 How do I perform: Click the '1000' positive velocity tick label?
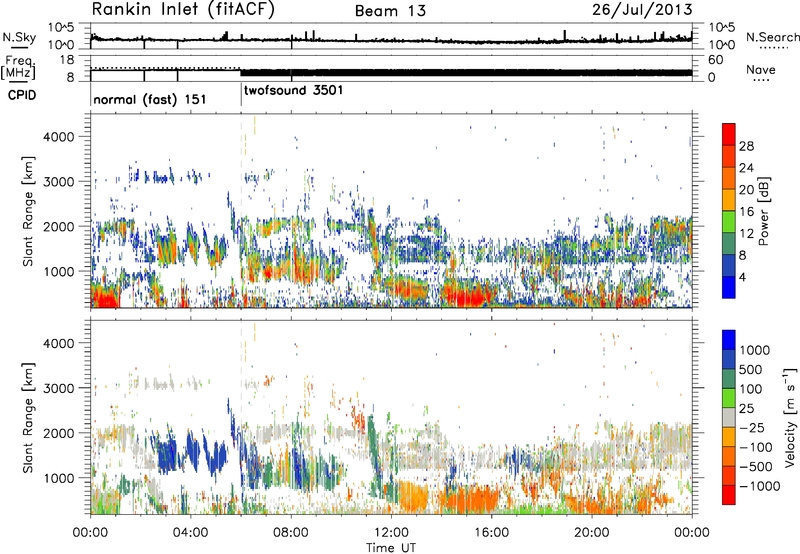pyautogui.click(x=755, y=350)
